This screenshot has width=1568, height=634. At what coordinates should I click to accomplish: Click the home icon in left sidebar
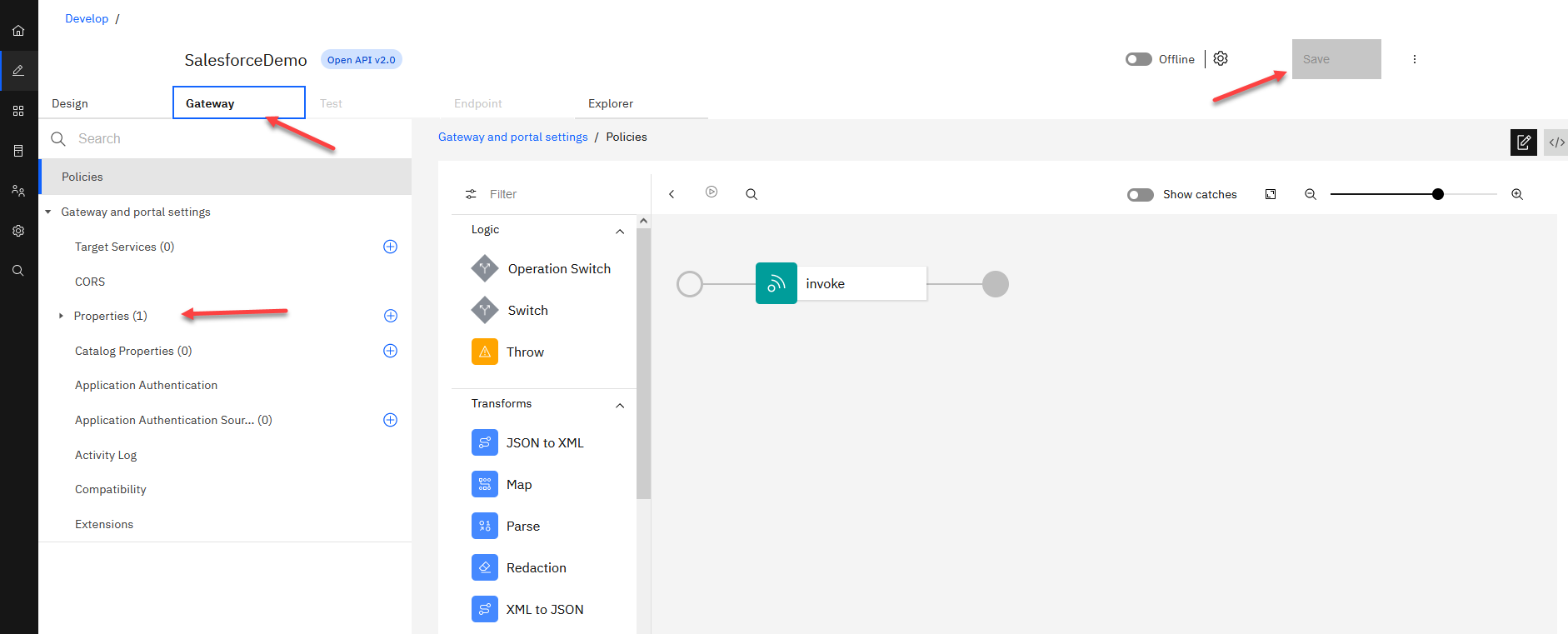[x=18, y=31]
